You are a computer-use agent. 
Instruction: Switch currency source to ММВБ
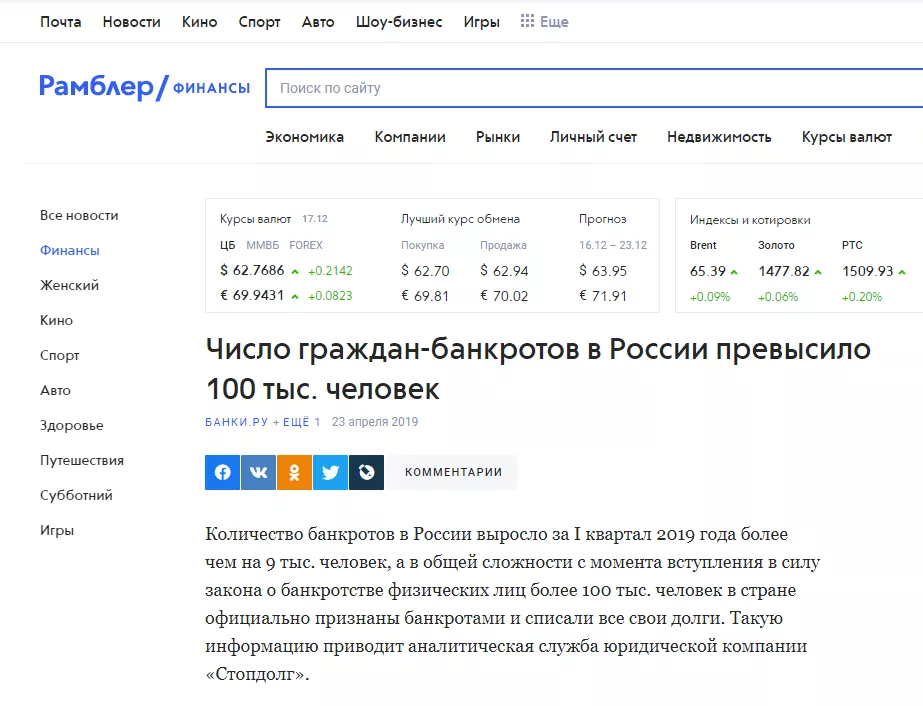click(263, 245)
